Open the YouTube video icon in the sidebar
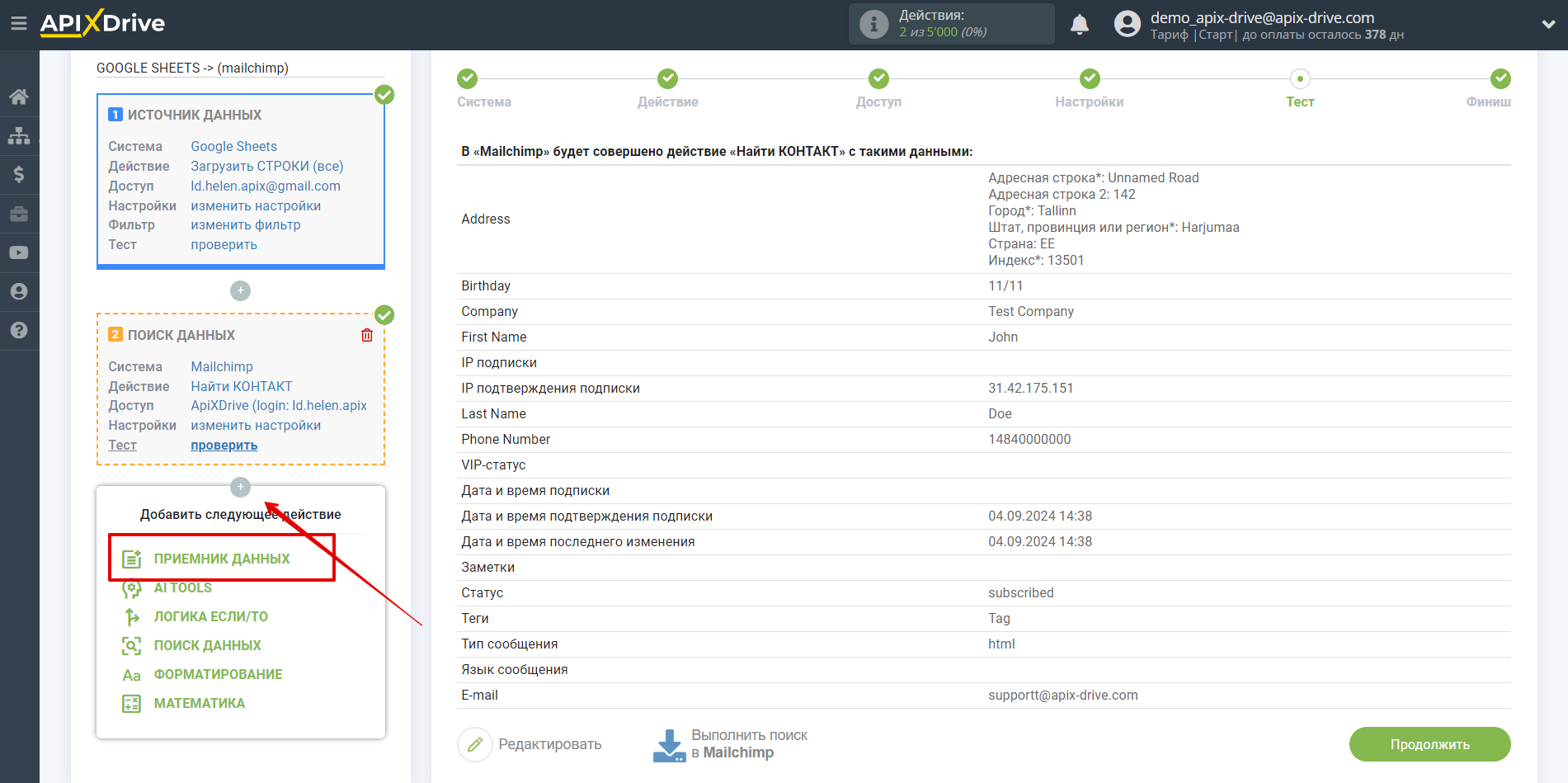Image resolution: width=1568 pixels, height=783 pixels. click(x=19, y=252)
